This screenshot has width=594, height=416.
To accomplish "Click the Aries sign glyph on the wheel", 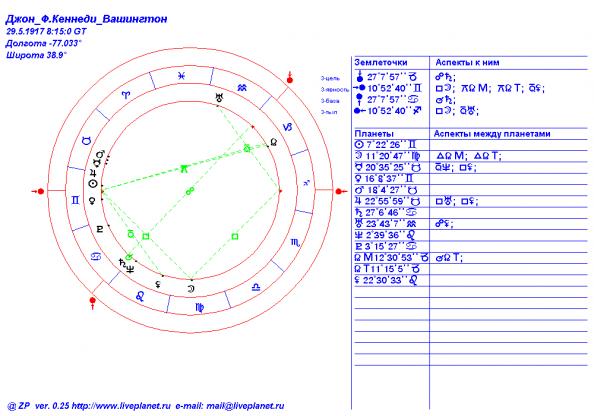I will tap(125, 95).
